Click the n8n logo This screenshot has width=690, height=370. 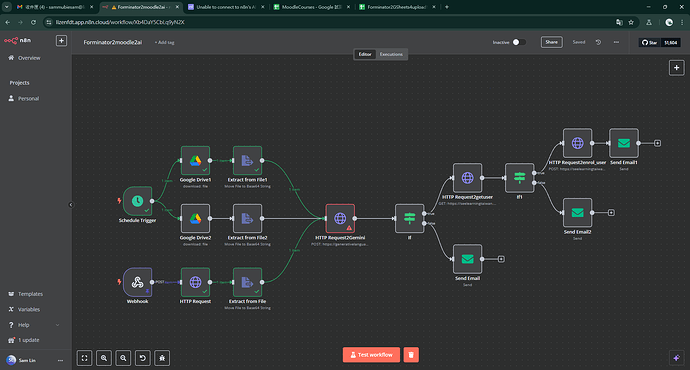18,40
